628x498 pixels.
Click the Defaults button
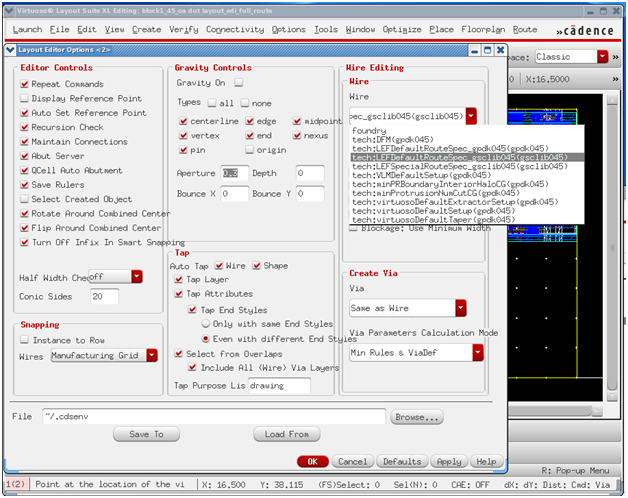pyautogui.click(x=401, y=462)
